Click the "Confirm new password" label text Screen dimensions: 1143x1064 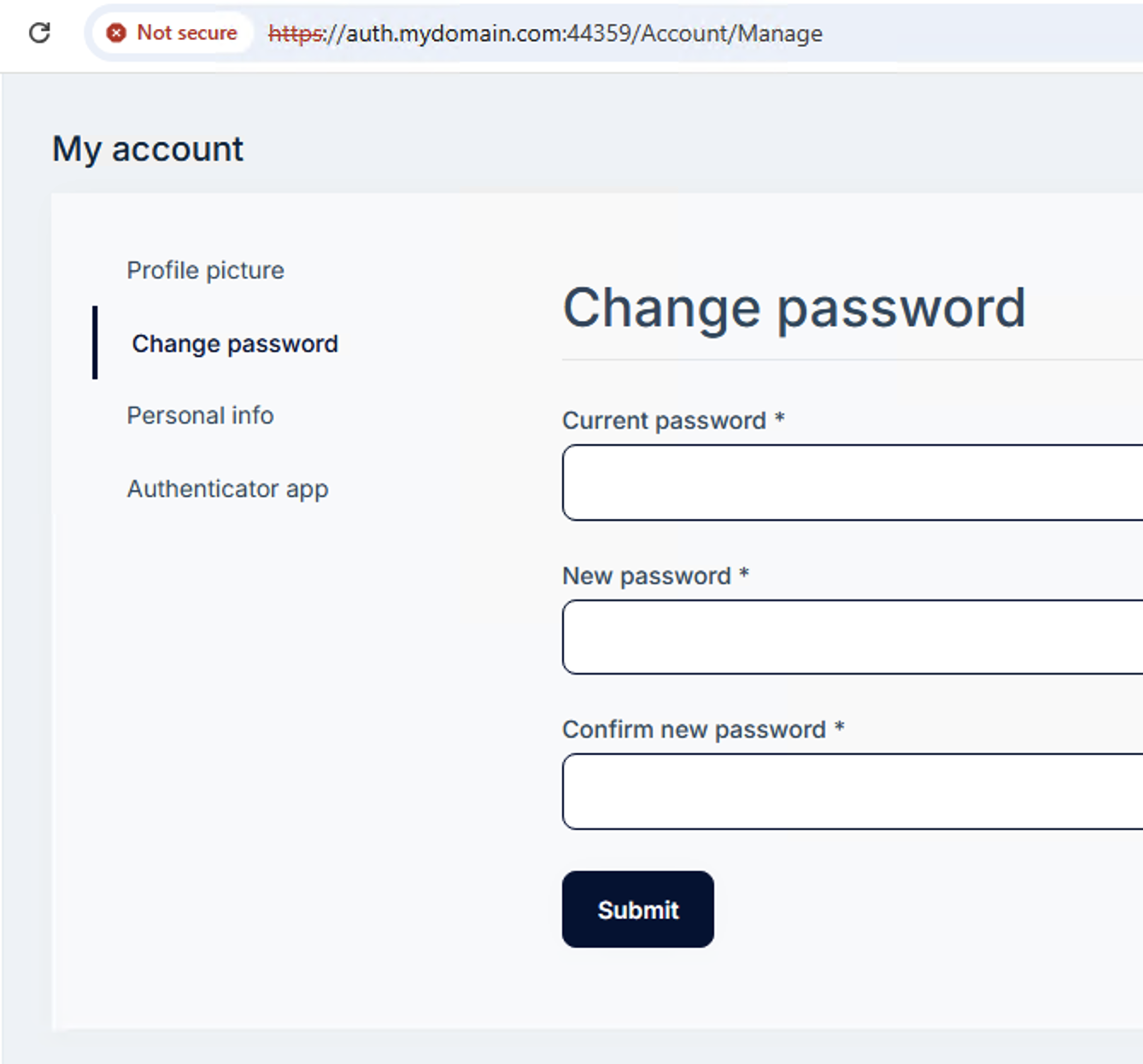[x=694, y=729]
